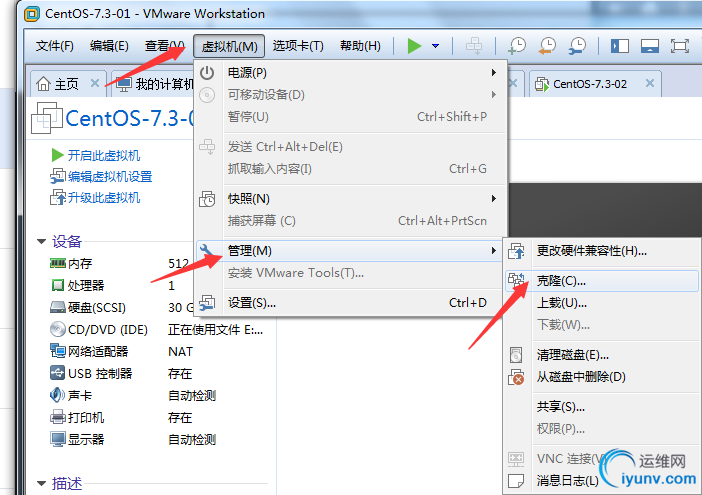The height and width of the screenshot is (495, 702).
Task: Close the 主页 tab
Action: coord(94,83)
